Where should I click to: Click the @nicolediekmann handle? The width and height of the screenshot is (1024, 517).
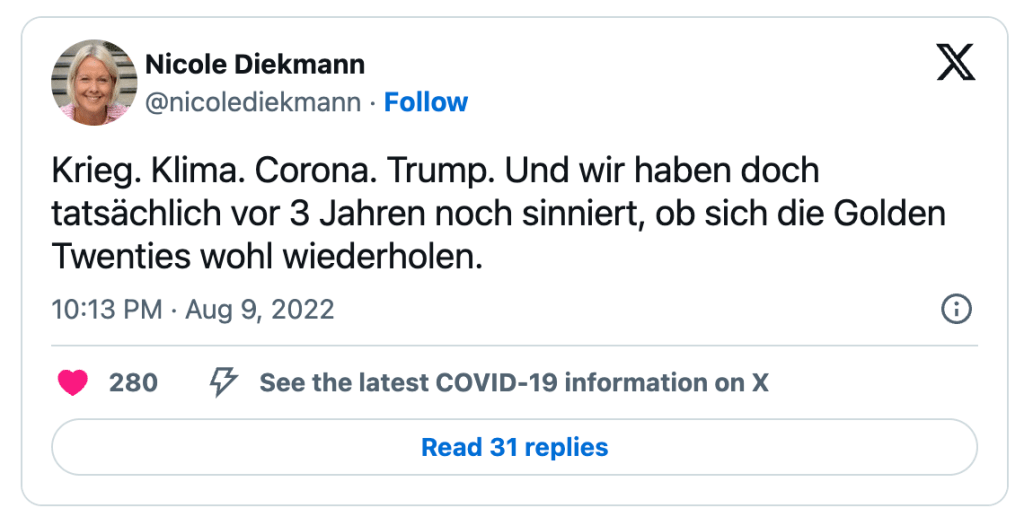tap(253, 102)
